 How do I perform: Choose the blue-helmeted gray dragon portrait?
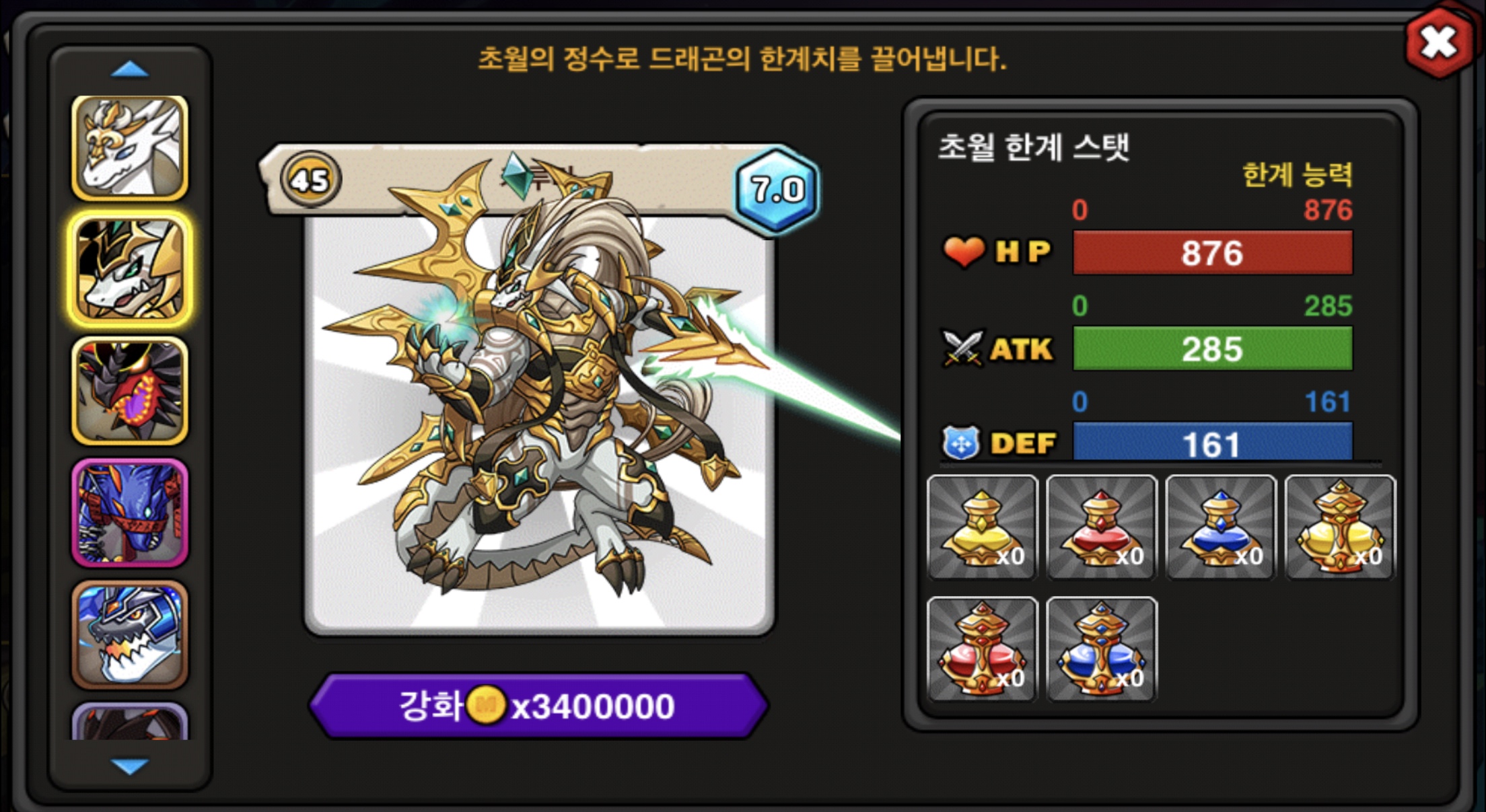click(130, 634)
